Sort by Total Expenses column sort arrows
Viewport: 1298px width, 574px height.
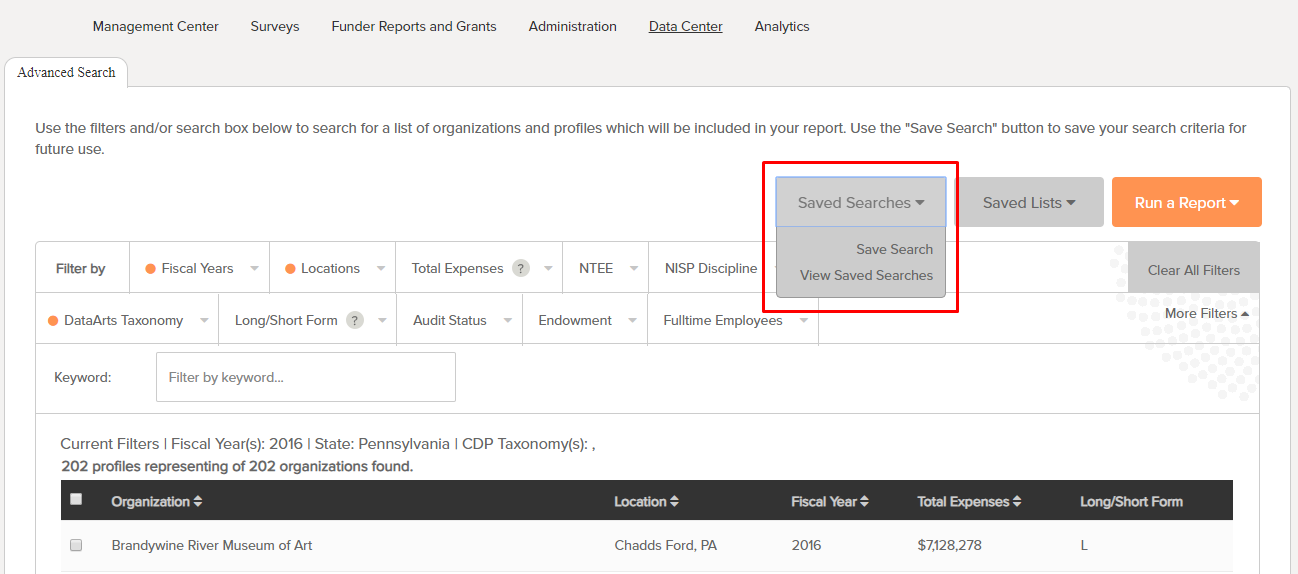(1017, 501)
